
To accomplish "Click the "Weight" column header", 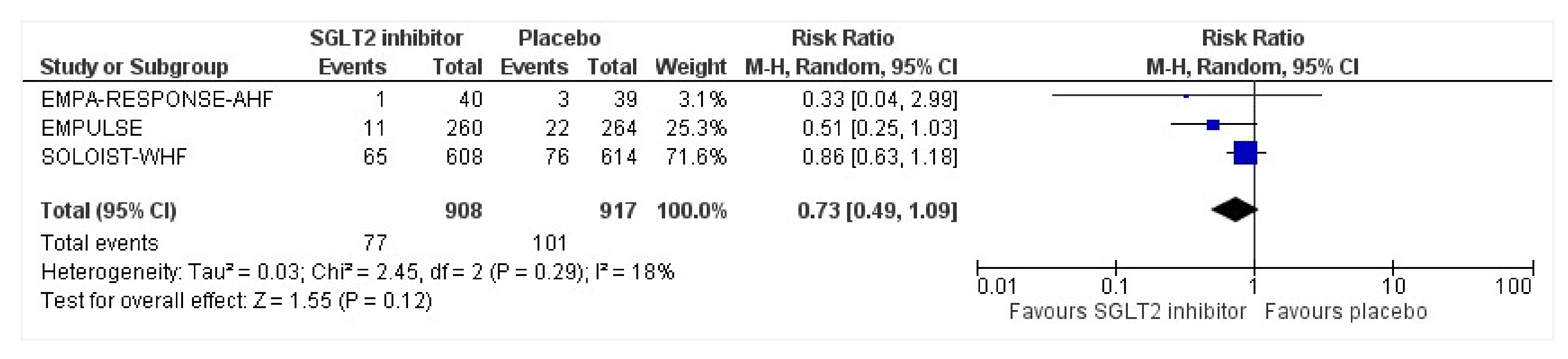I will click(690, 66).
